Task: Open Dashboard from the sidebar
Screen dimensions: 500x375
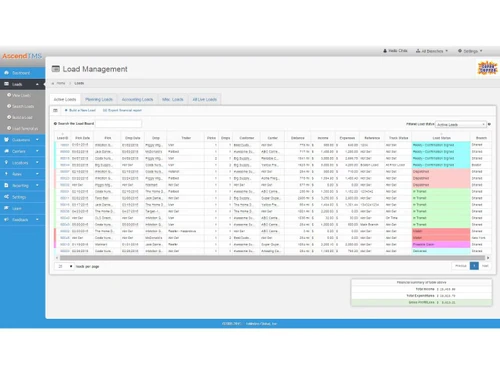Action: pyautogui.click(x=22, y=73)
